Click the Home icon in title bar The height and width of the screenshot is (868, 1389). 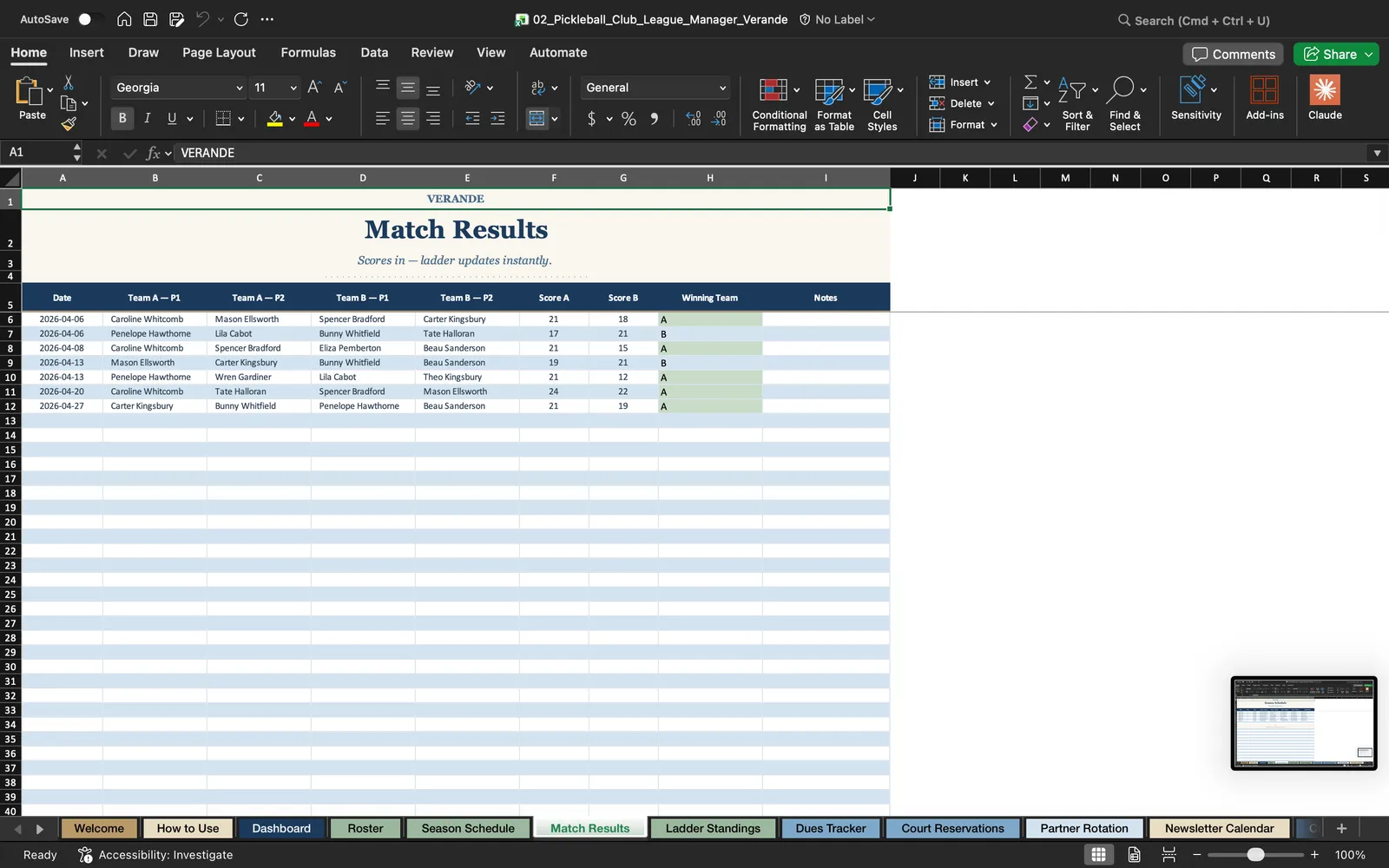(124, 19)
